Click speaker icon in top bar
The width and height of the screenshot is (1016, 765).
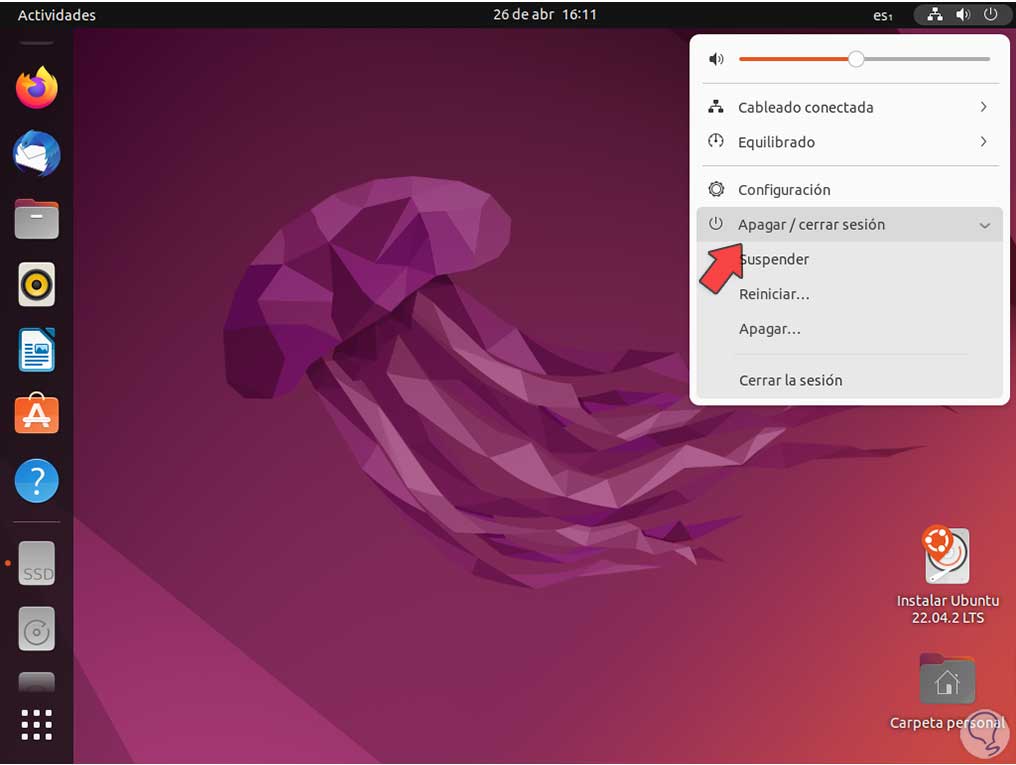(x=963, y=14)
